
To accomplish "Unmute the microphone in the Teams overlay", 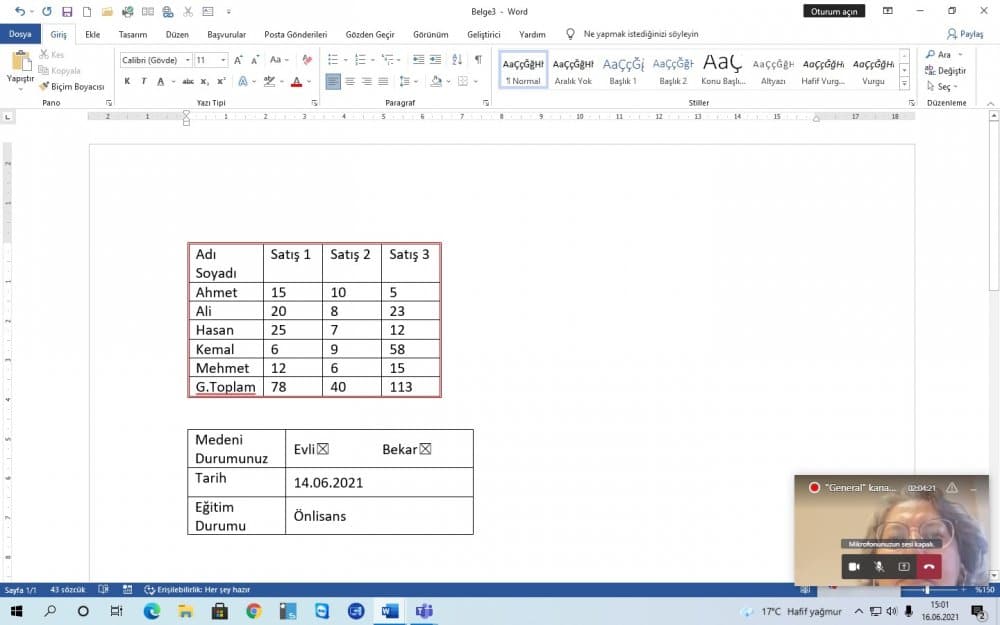I will coord(879,566).
